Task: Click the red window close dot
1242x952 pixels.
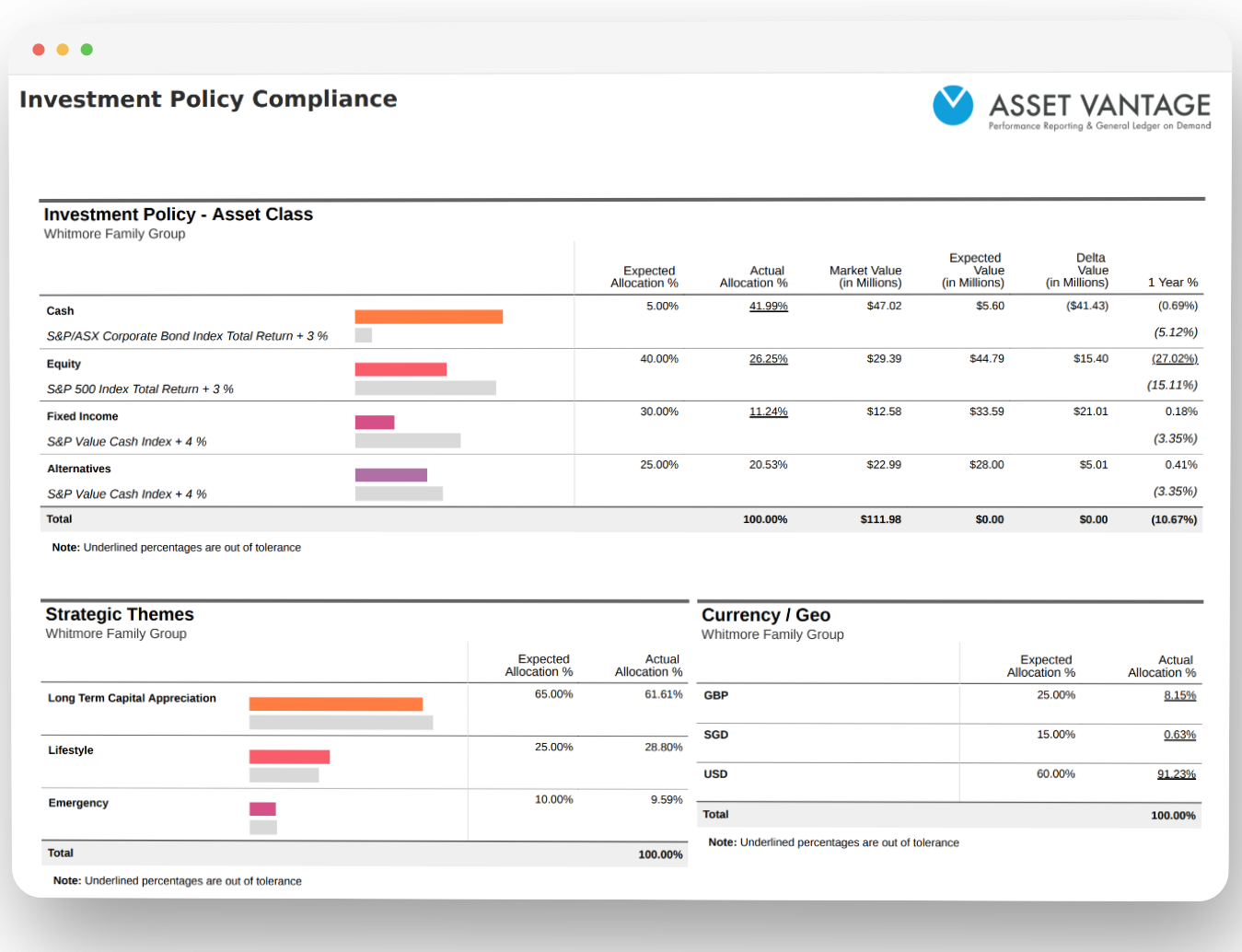Action: point(39,50)
